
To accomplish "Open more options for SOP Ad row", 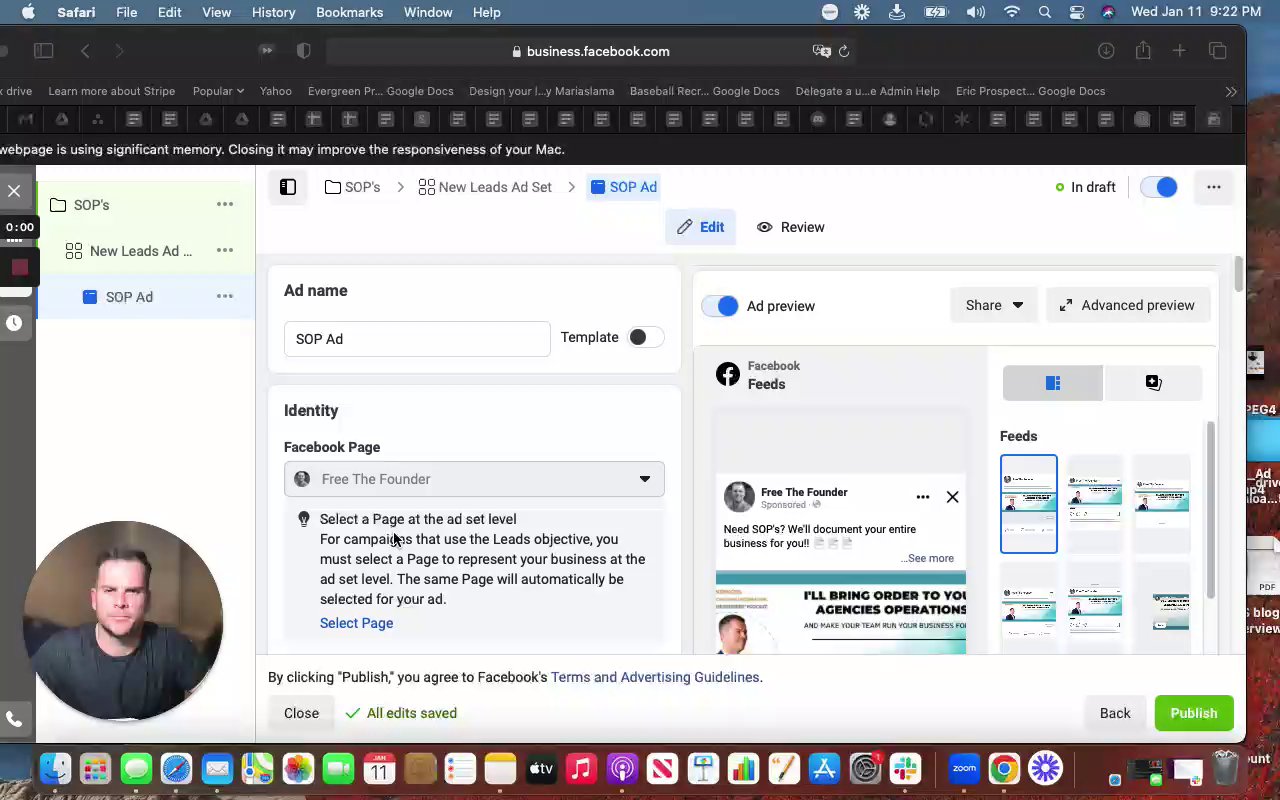I will point(225,297).
